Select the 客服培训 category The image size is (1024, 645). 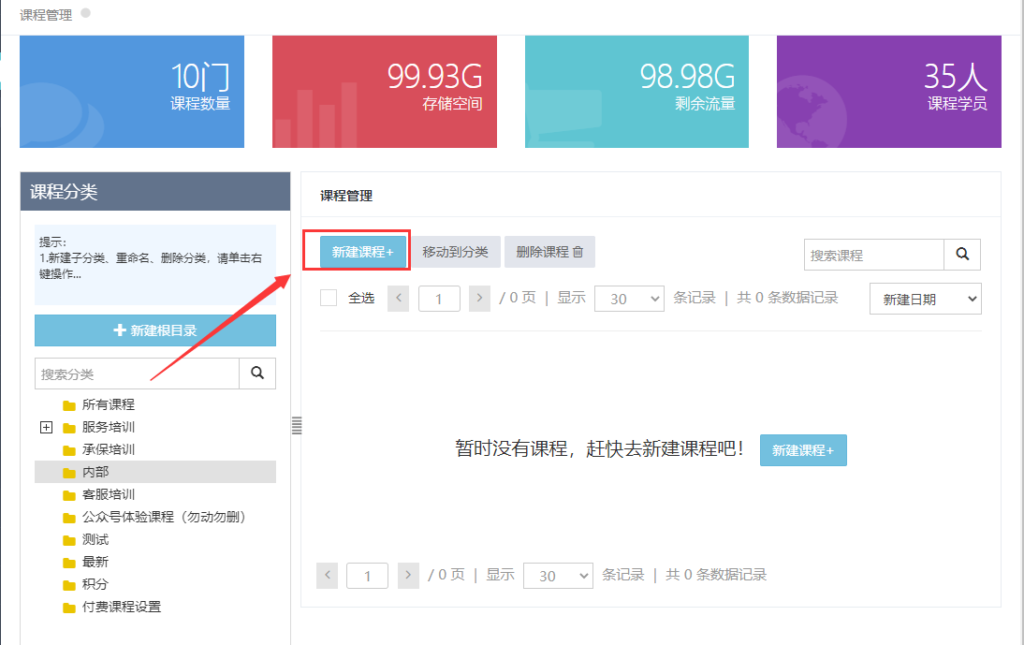point(108,494)
